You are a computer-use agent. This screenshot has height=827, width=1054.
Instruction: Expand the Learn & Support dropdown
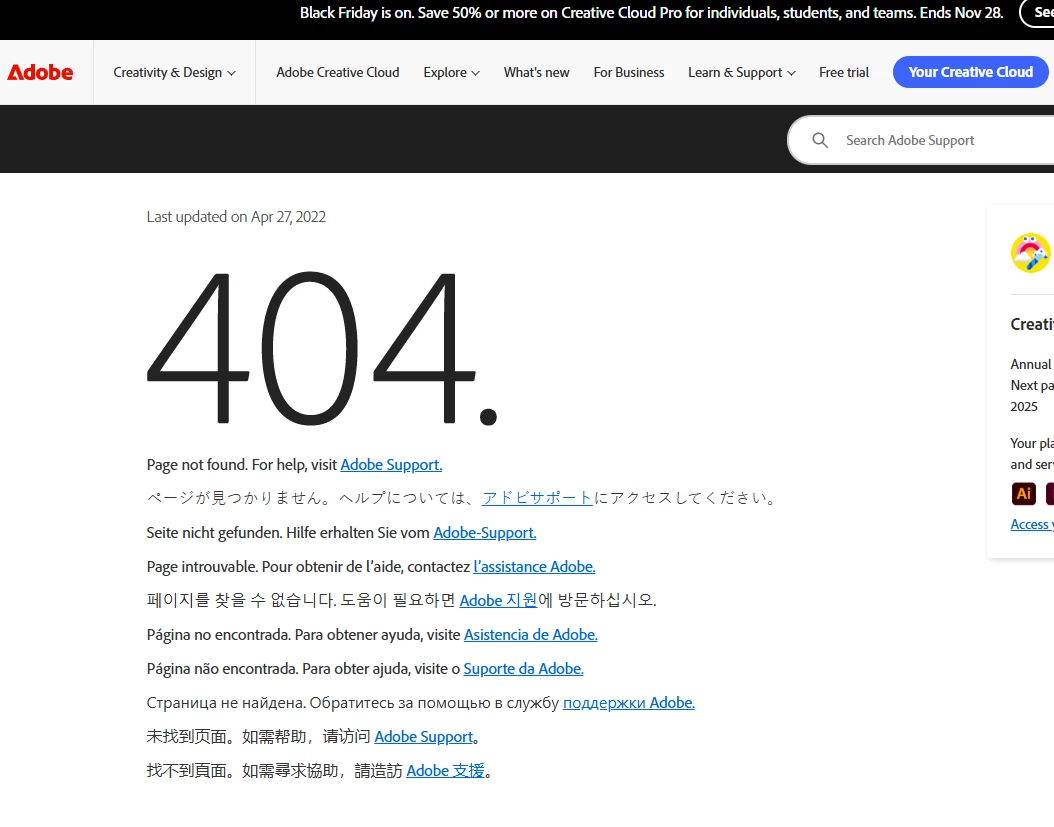(741, 73)
